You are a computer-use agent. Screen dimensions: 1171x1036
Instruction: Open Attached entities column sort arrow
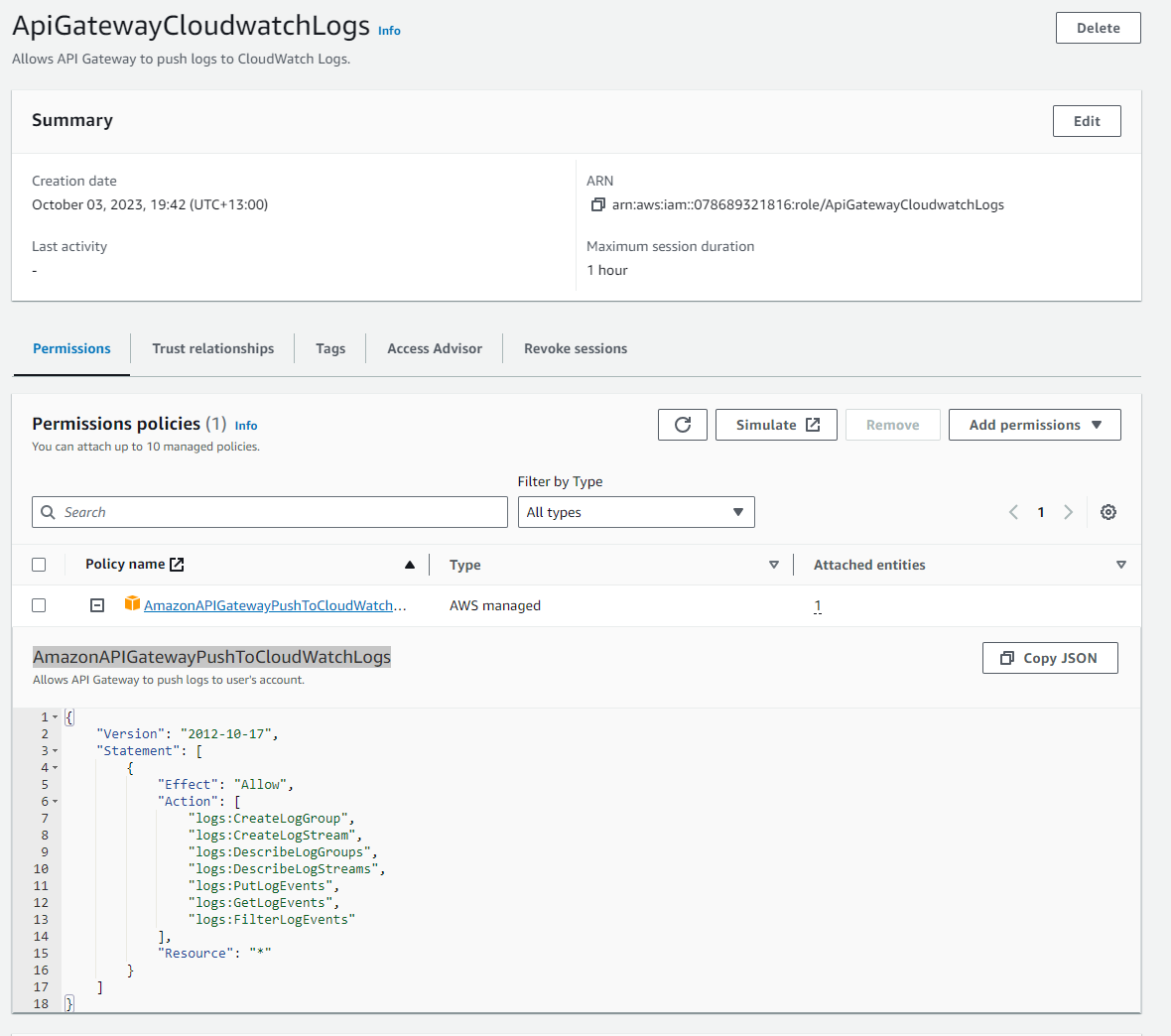coord(1121,565)
